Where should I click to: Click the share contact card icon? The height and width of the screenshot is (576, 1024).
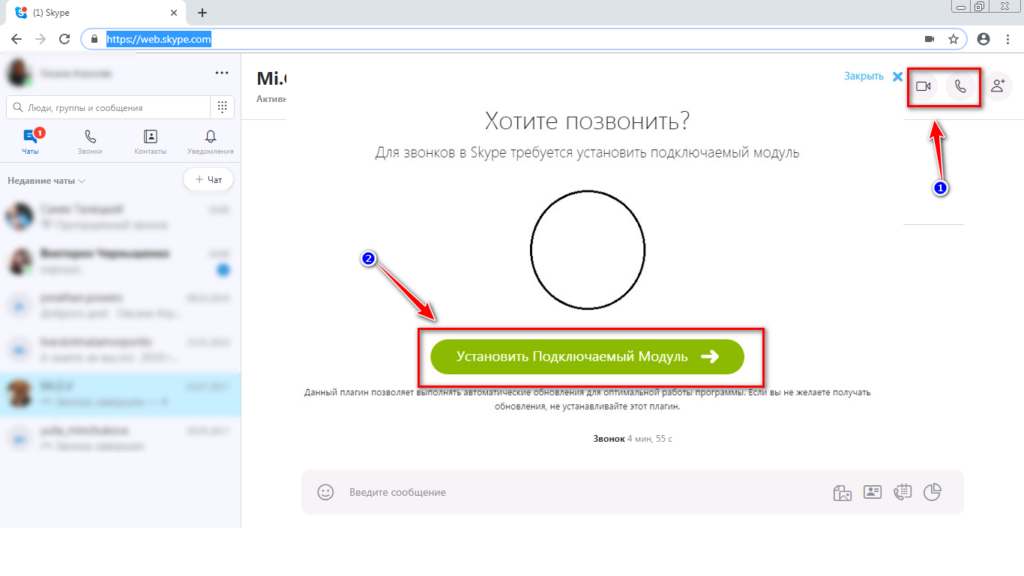point(872,492)
